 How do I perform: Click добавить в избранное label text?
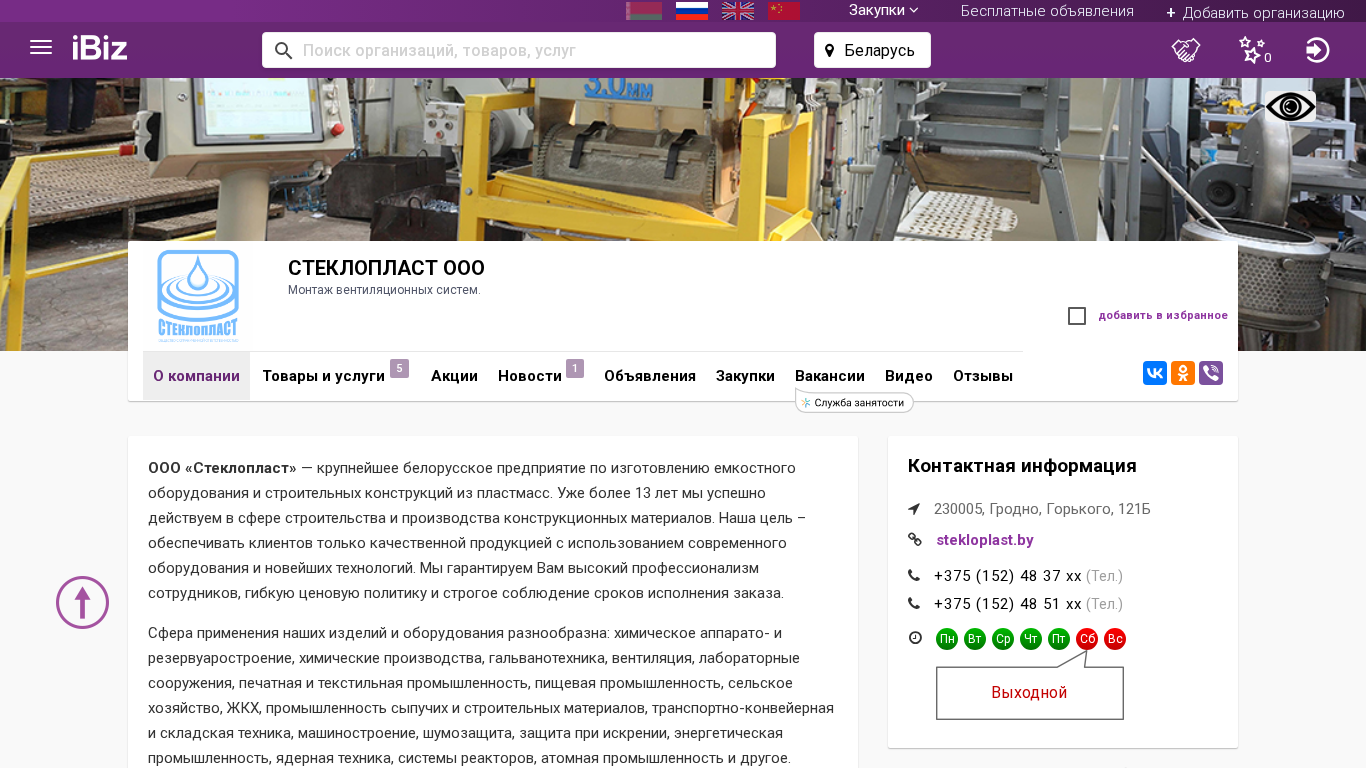tap(1163, 316)
